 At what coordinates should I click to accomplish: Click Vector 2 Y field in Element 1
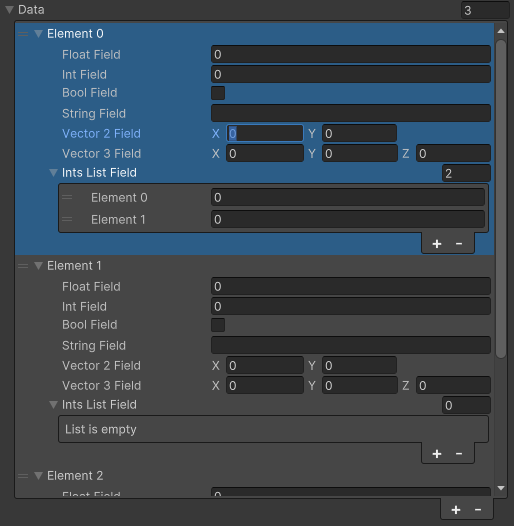click(359, 365)
